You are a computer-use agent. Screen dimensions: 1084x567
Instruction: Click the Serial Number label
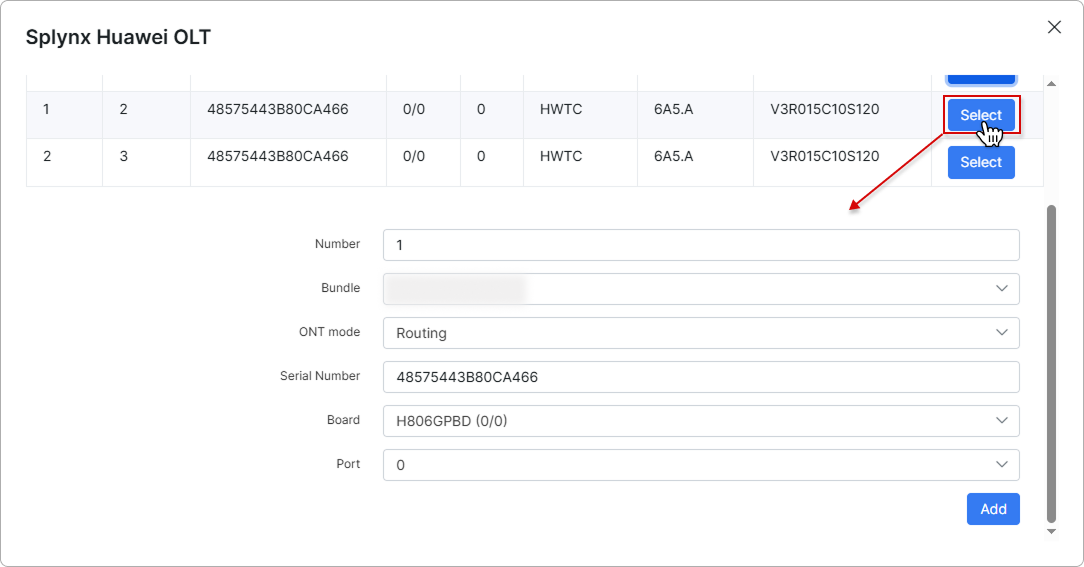click(x=319, y=376)
